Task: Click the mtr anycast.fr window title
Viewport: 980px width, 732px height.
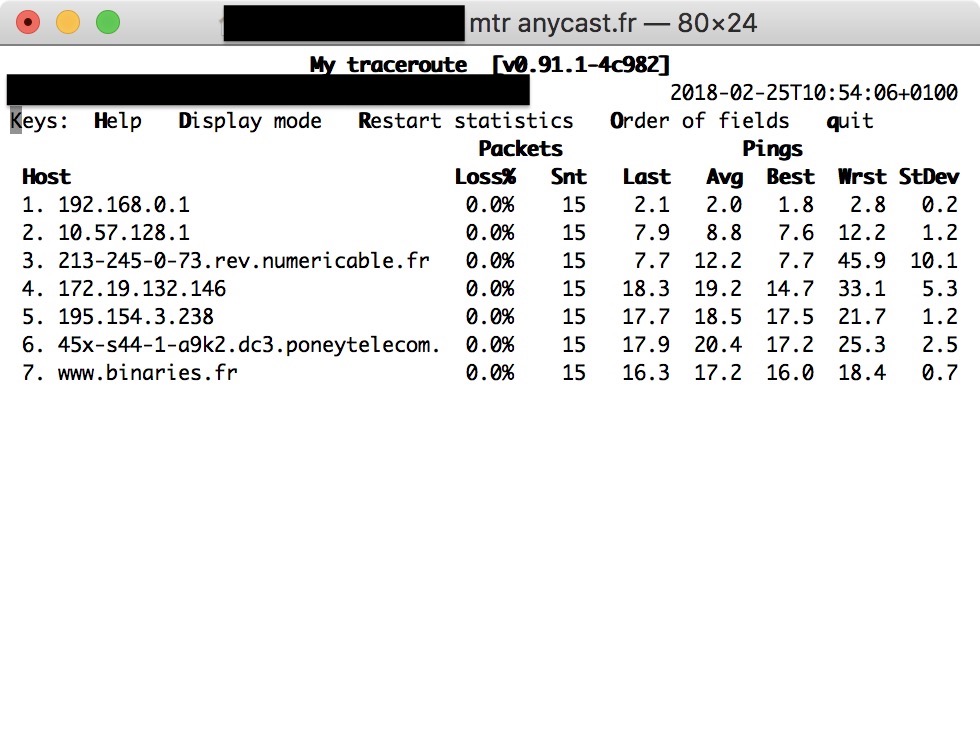Action: pyautogui.click(x=613, y=24)
